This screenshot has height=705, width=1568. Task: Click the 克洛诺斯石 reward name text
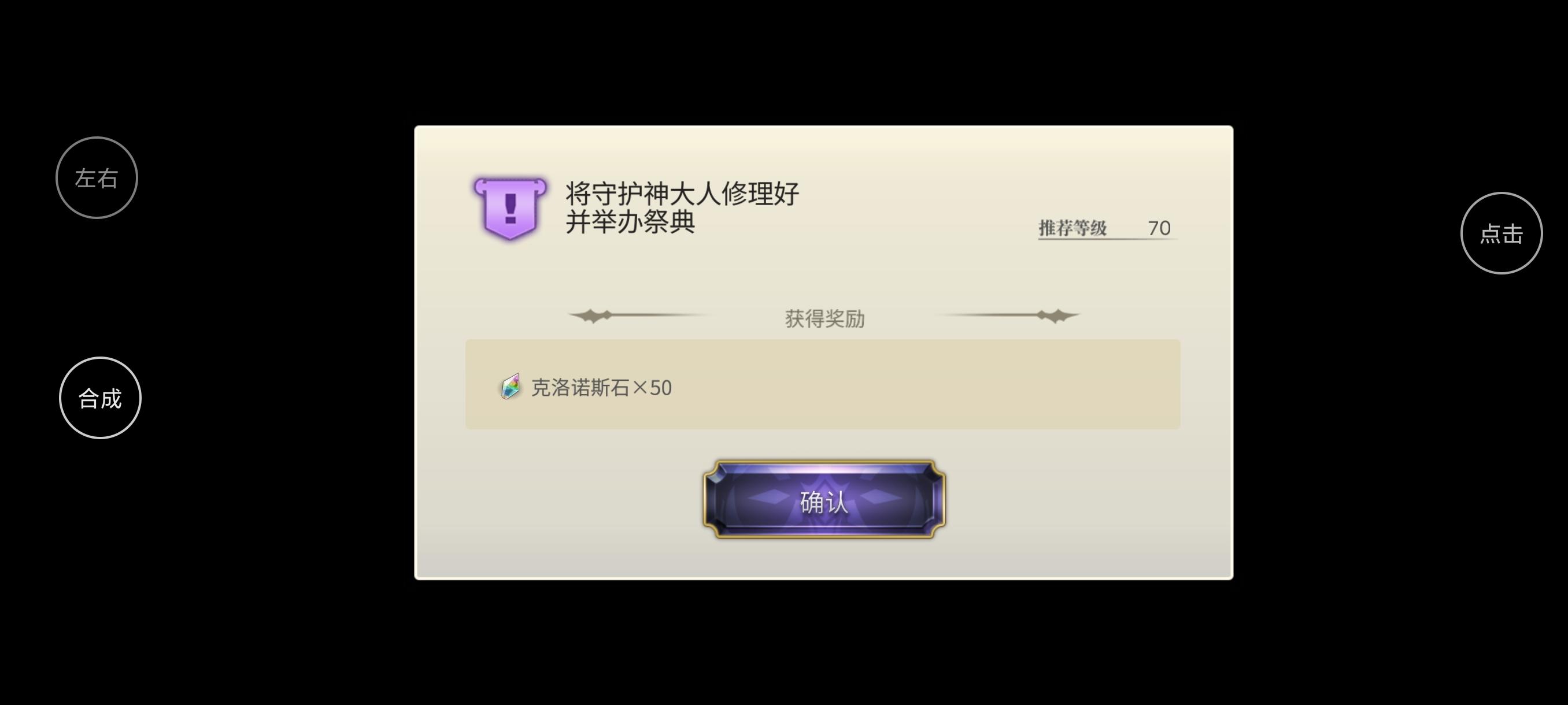click(x=580, y=388)
